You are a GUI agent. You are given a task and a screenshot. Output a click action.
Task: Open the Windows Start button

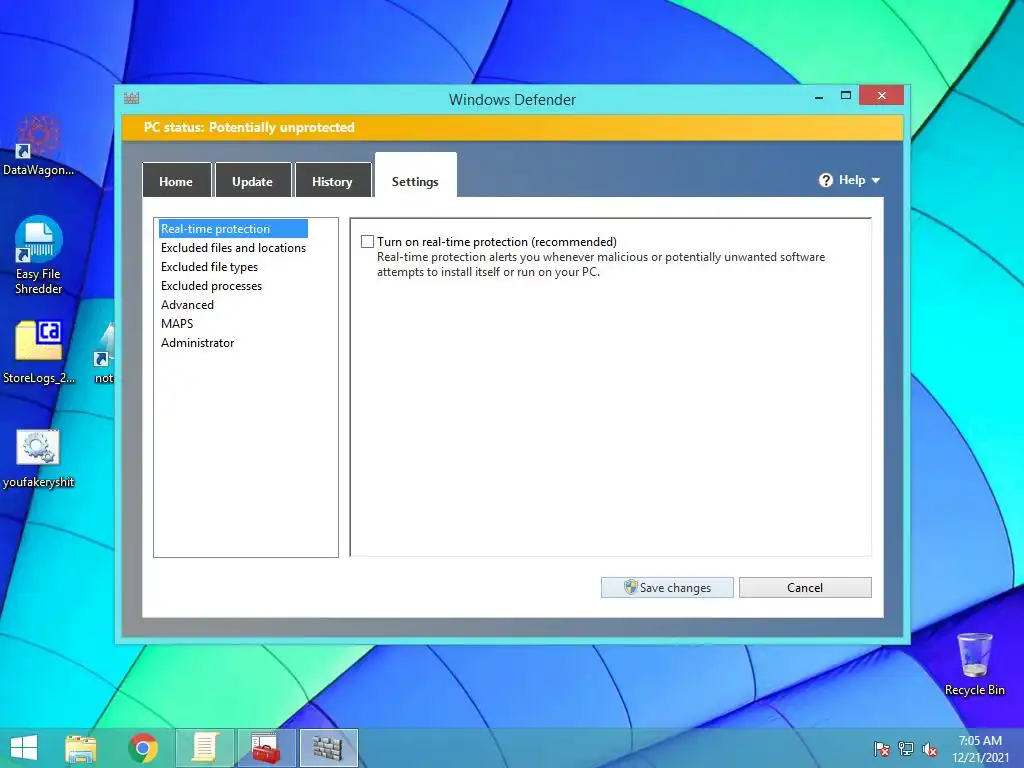[24, 748]
